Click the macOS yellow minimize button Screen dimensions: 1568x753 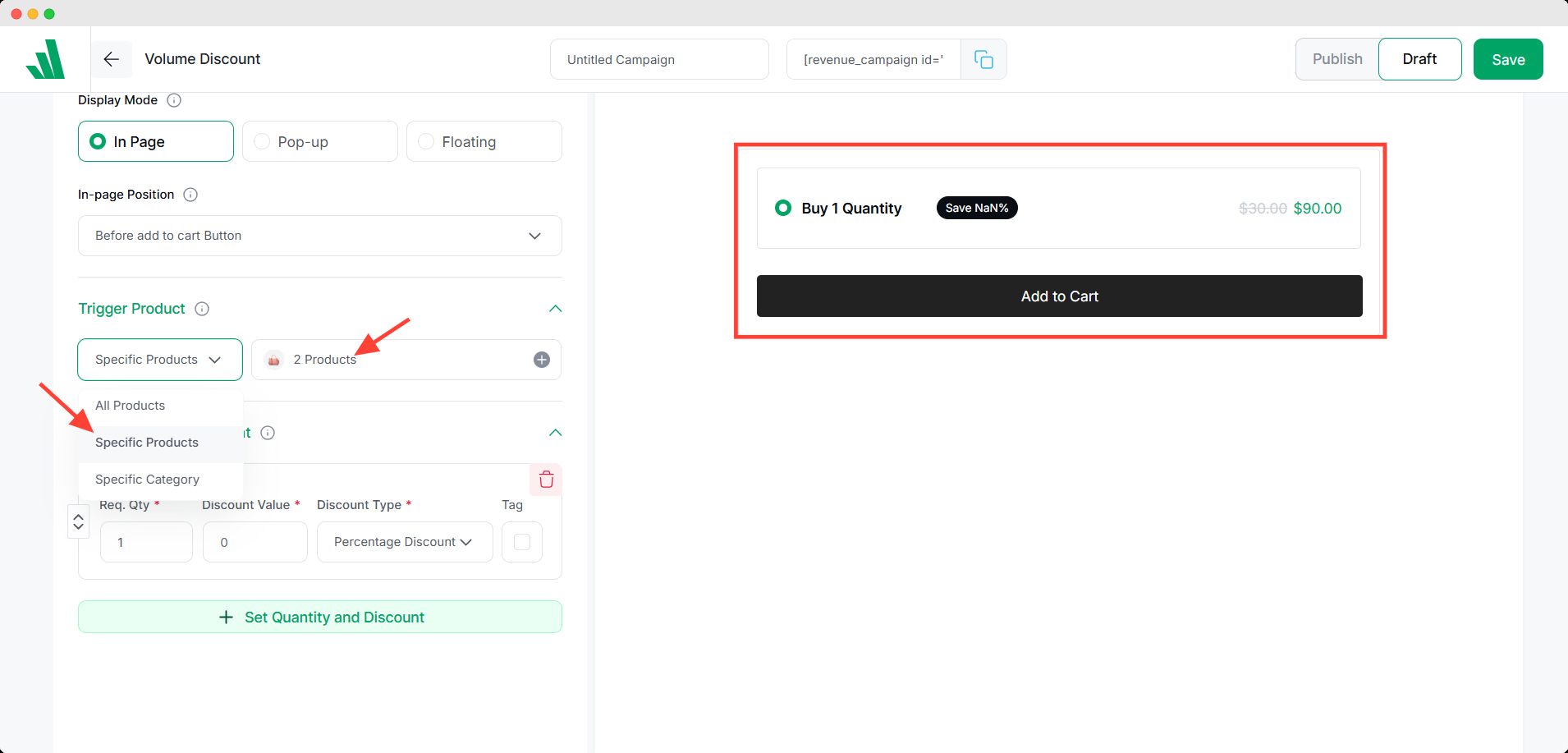[x=33, y=14]
